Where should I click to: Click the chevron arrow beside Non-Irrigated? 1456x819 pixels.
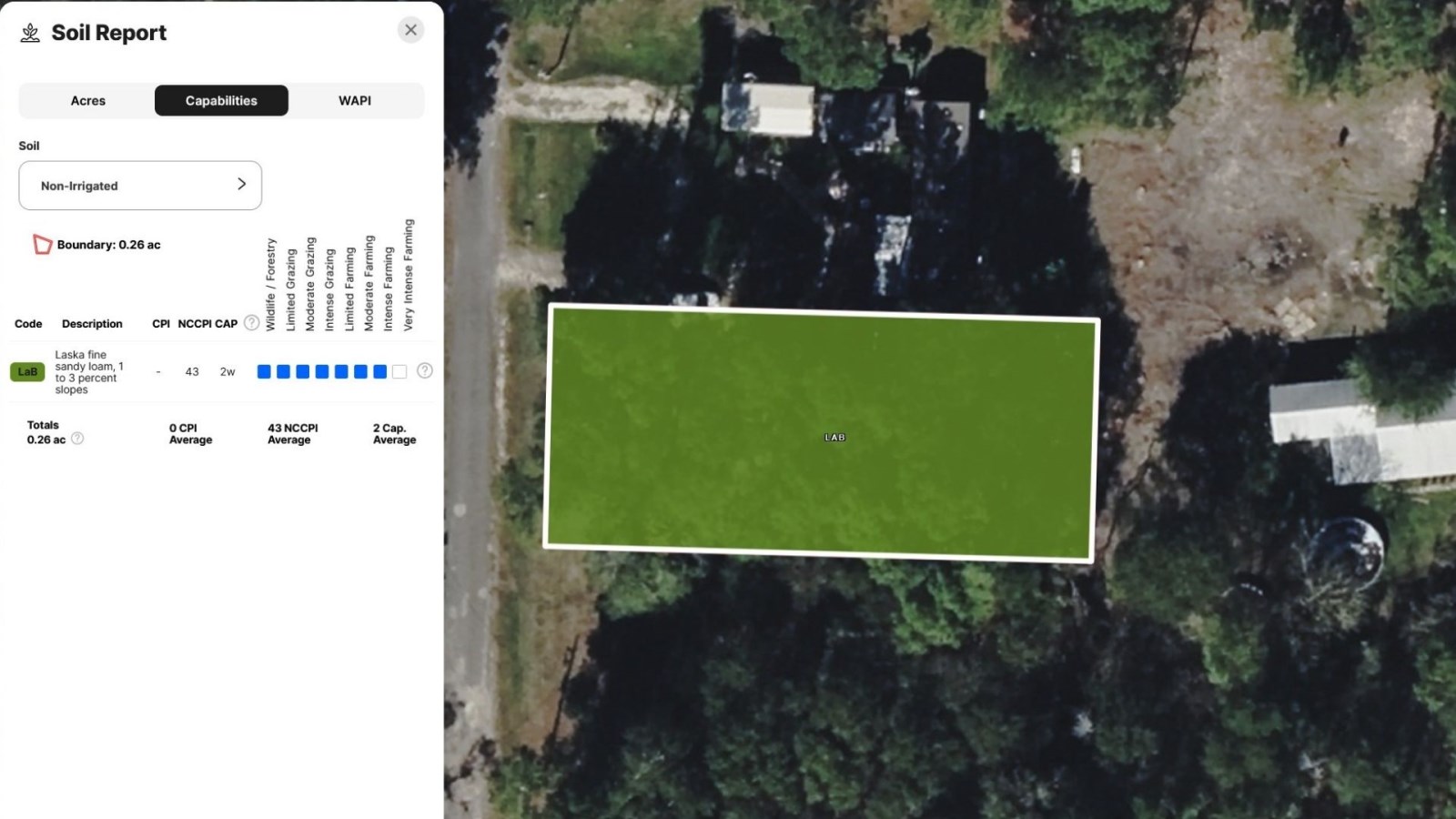[x=241, y=184]
